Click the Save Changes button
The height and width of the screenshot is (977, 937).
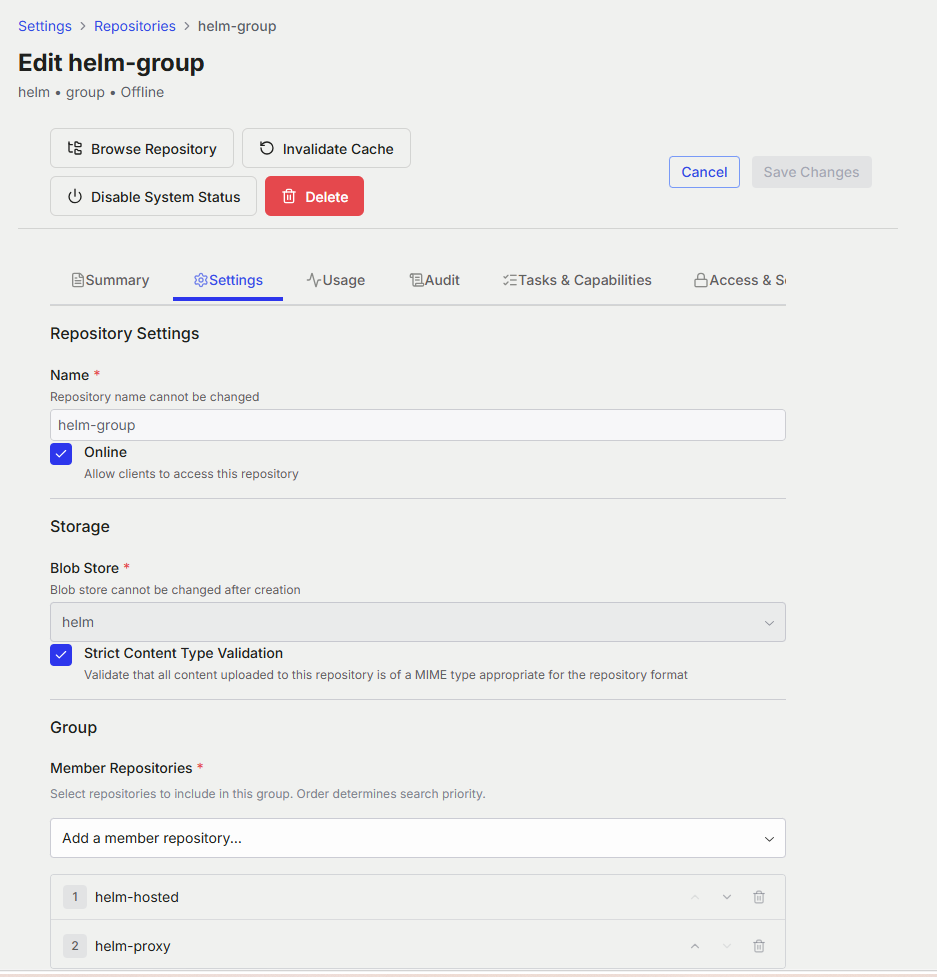point(811,172)
